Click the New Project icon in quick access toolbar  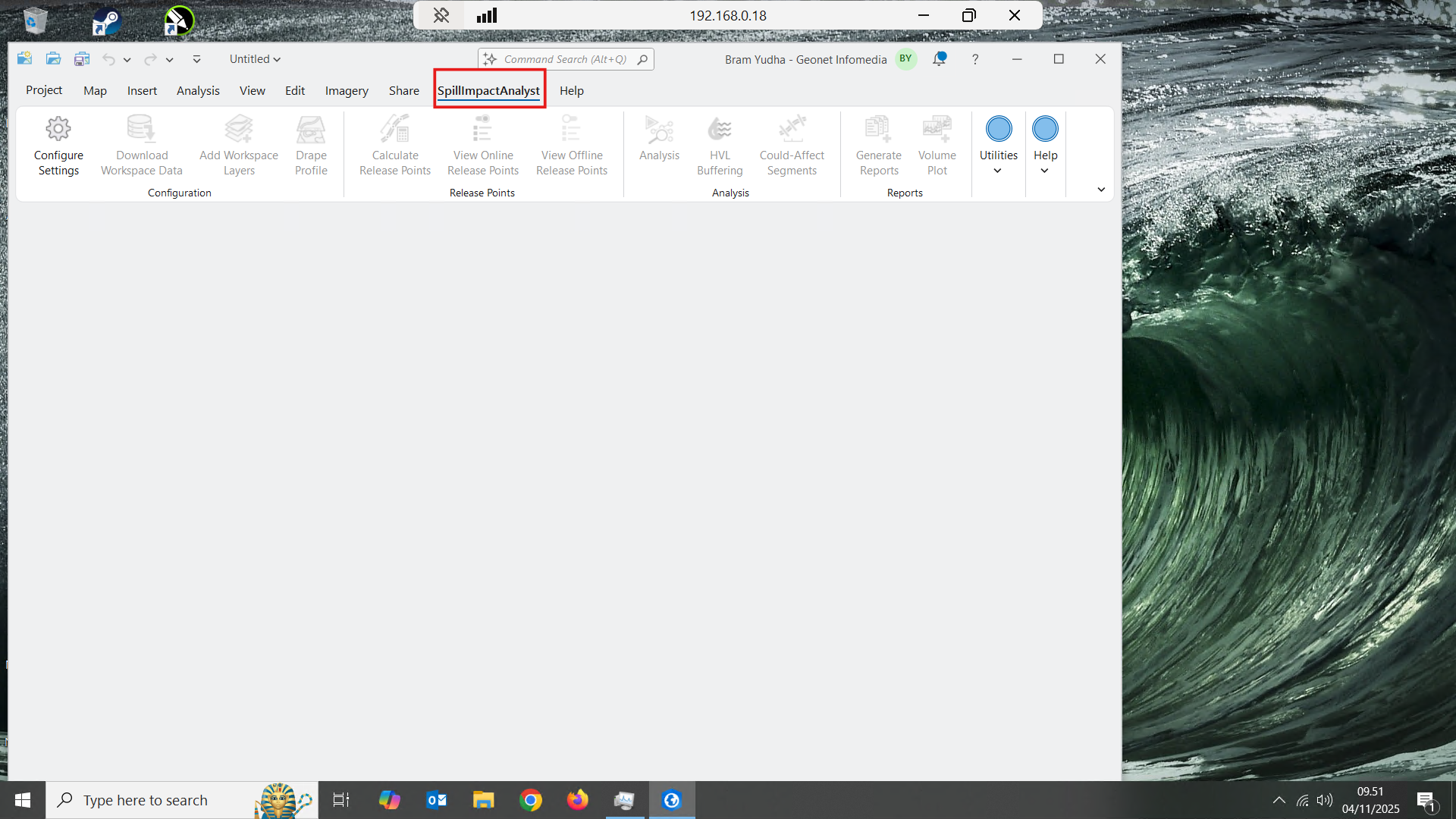24,58
